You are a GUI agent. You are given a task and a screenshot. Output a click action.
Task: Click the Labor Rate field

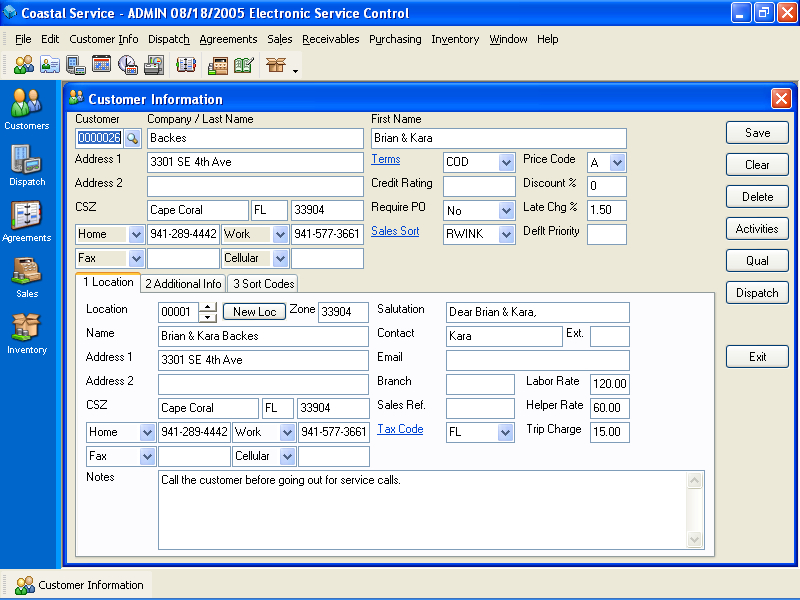point(609,384)
